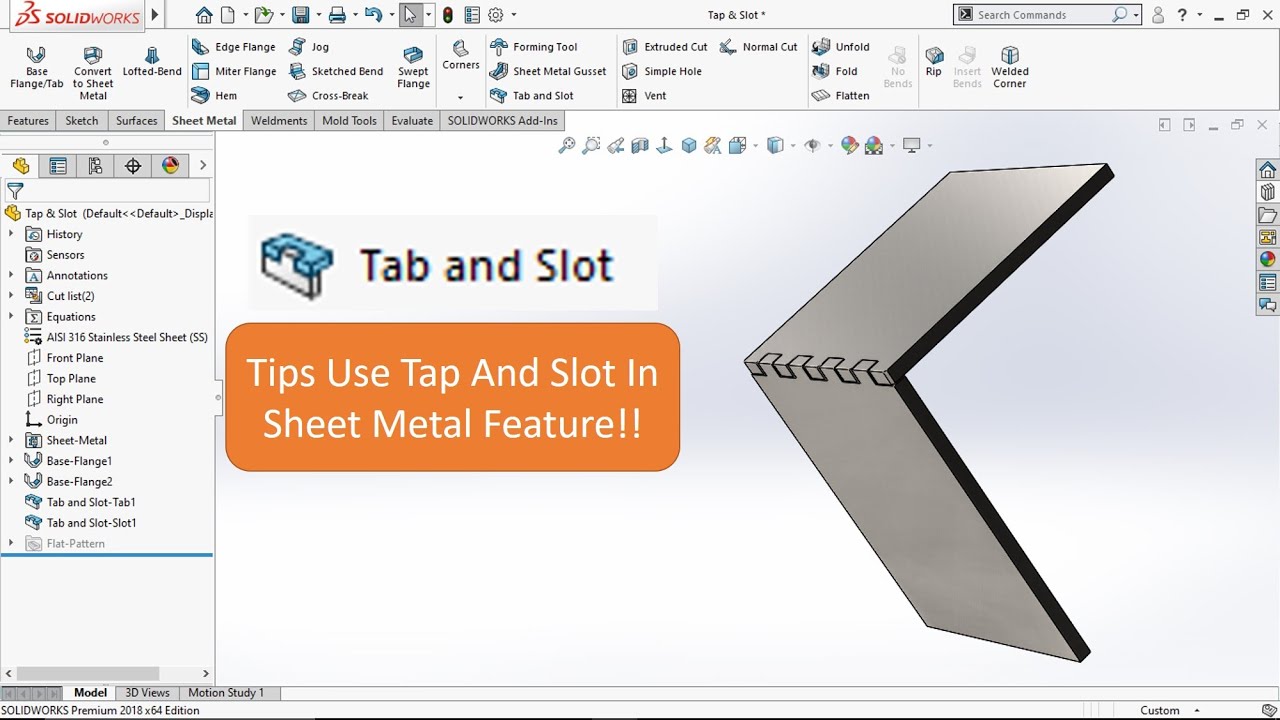Viewport: 1280px width, 720px height.
Task: Select Tab and Slot in ribbon
Action: 531,96
